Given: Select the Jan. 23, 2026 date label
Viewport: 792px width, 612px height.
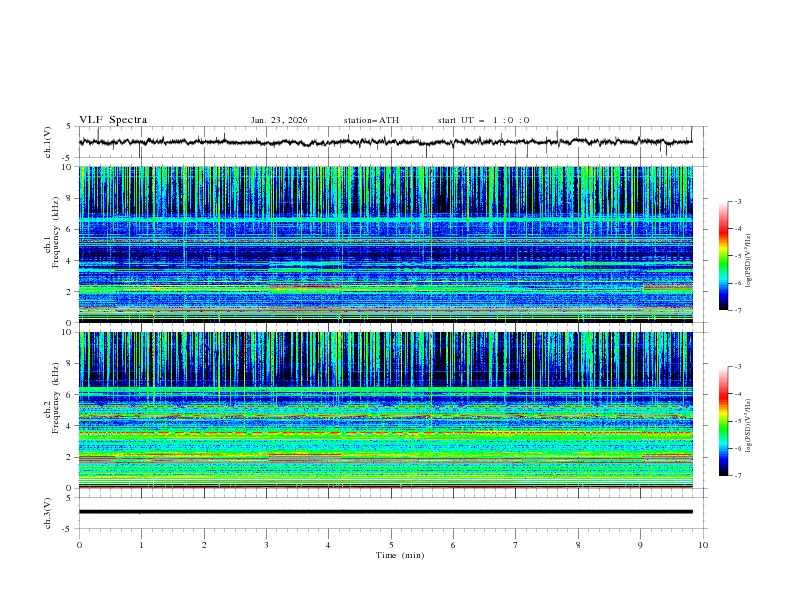Looking at the screenshot, I should click(x=279, y=120).
